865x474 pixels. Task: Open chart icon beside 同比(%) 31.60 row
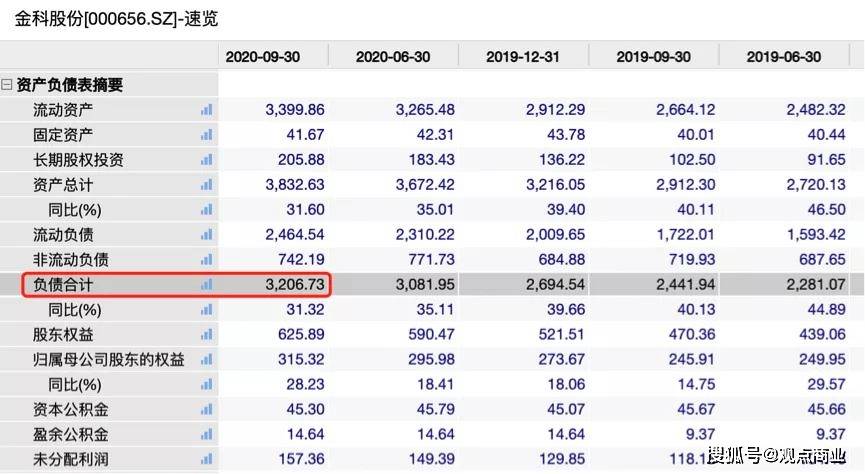206,210
